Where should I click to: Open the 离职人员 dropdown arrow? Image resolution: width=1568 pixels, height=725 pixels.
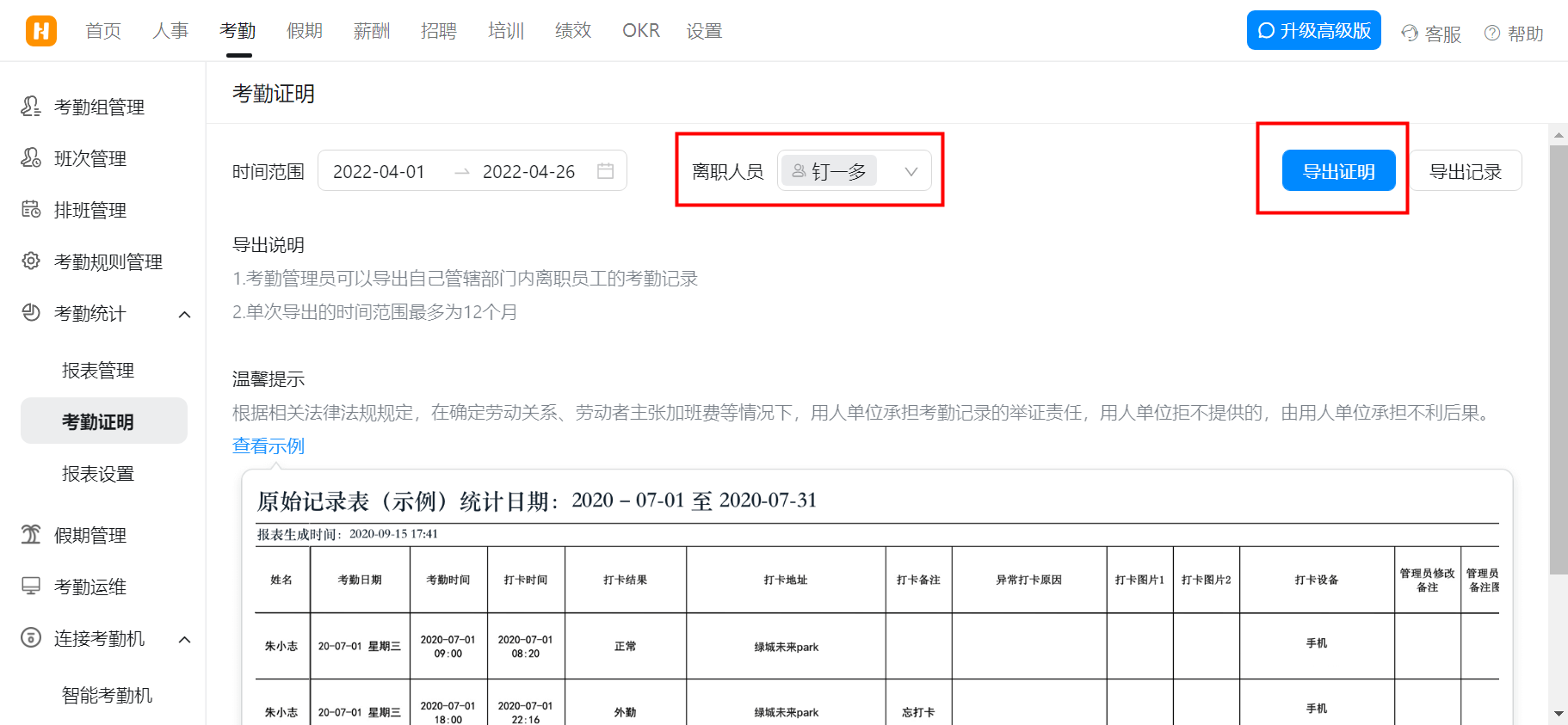(911, 171)
